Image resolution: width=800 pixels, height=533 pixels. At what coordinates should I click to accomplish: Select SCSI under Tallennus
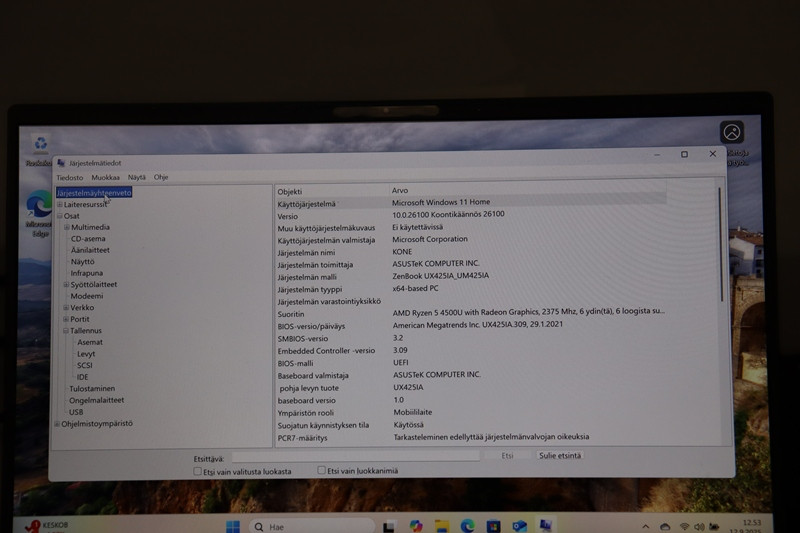coord(85,365)
